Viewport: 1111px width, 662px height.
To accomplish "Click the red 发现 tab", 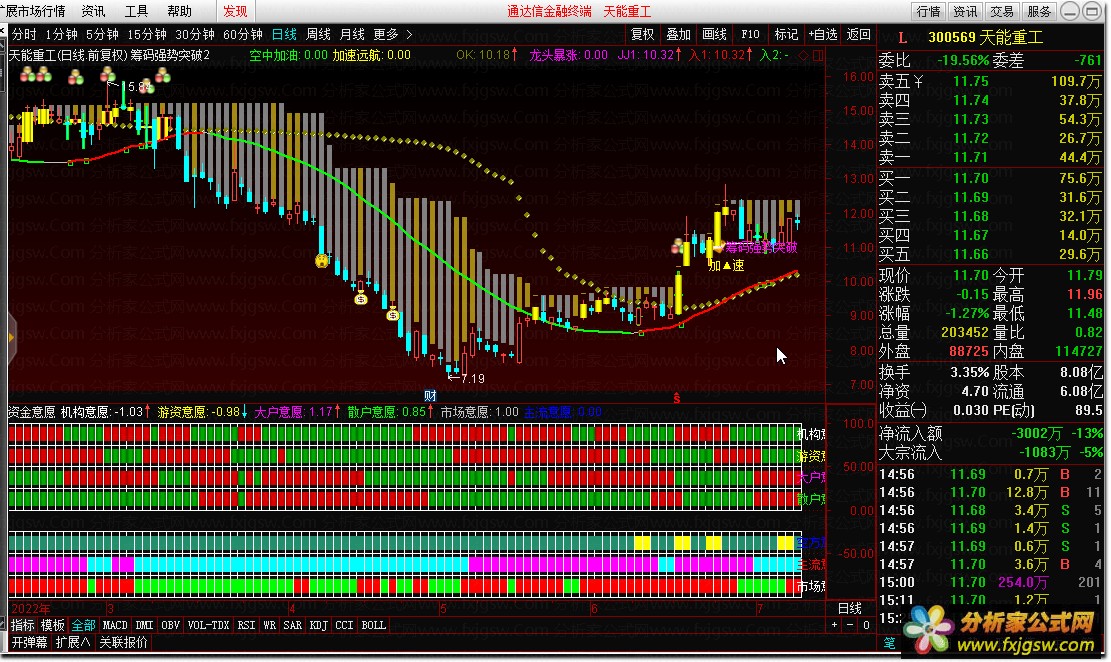I will 235,11.
